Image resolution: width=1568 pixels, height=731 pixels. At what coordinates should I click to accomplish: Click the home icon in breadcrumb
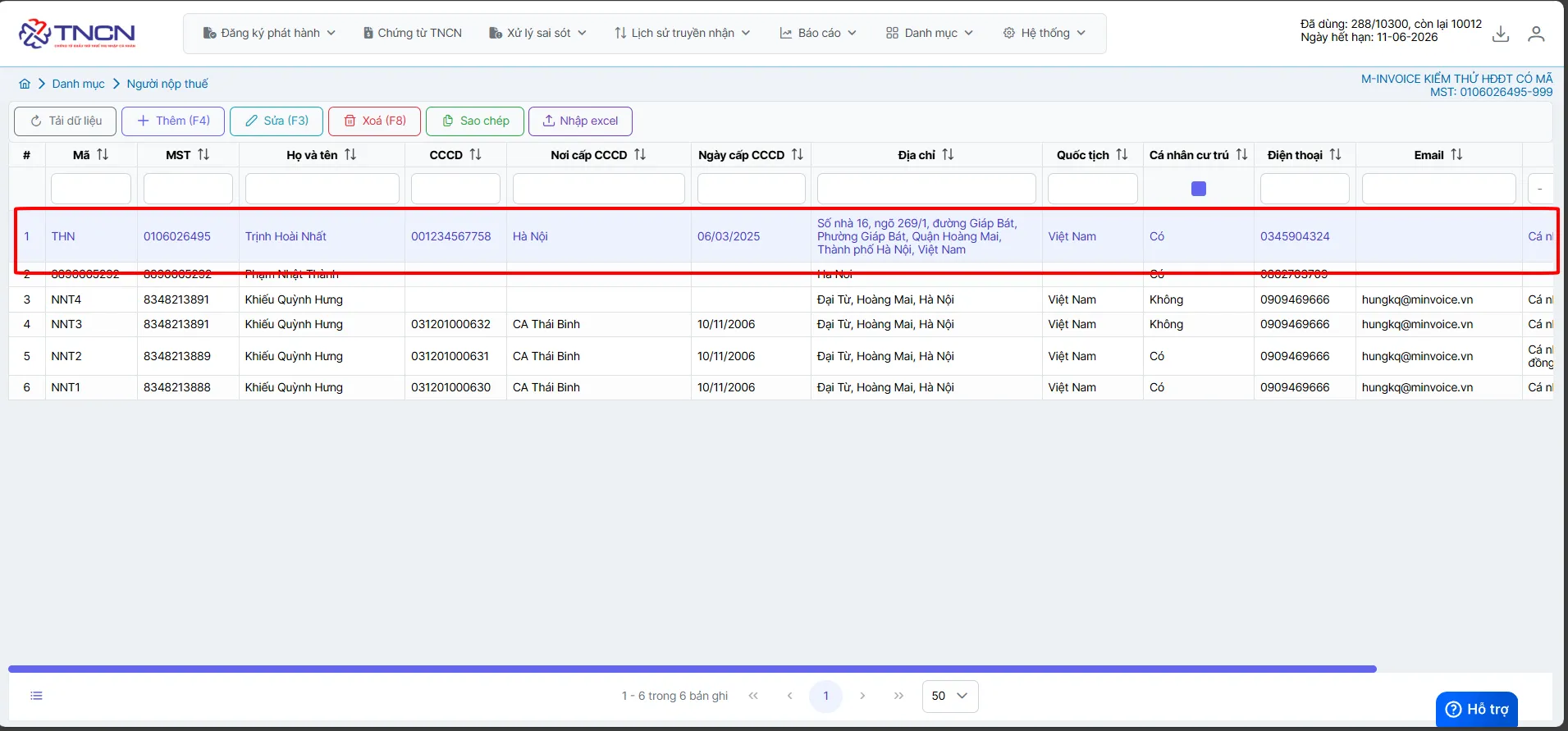[25, 84]
